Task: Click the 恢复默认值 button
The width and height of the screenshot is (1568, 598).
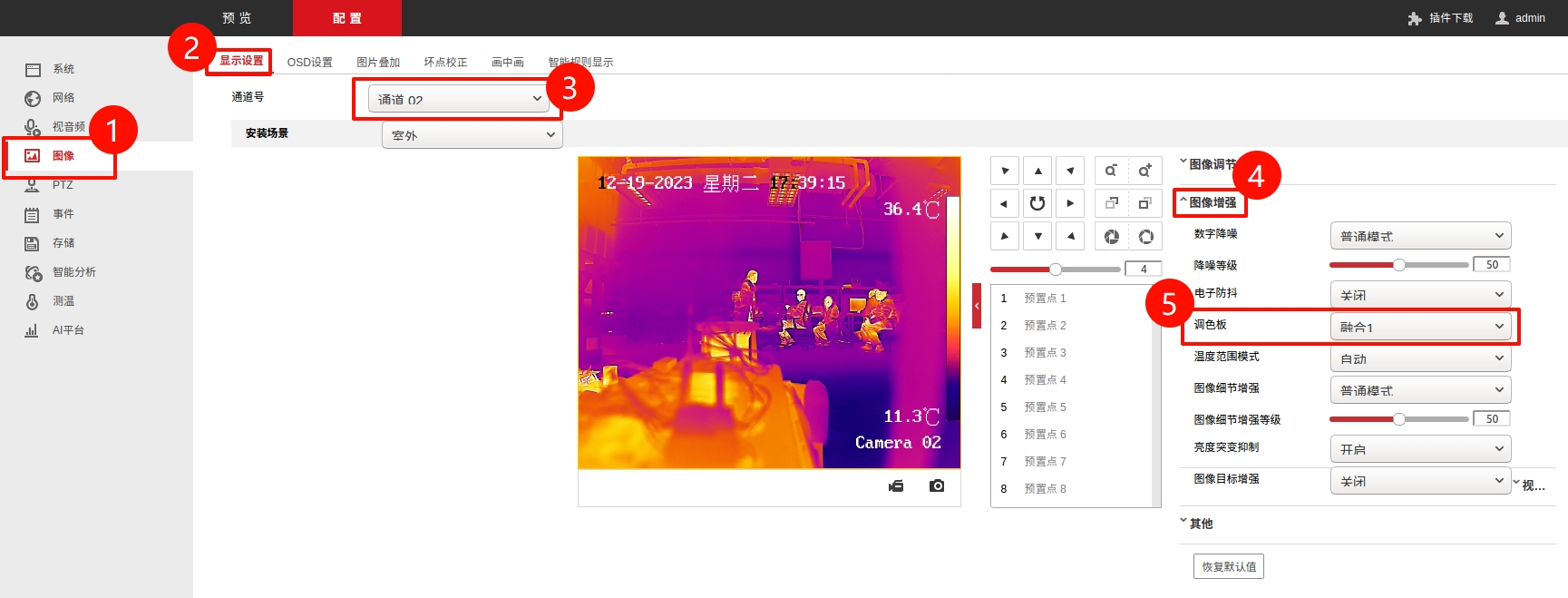Action: click(1229, 566)
